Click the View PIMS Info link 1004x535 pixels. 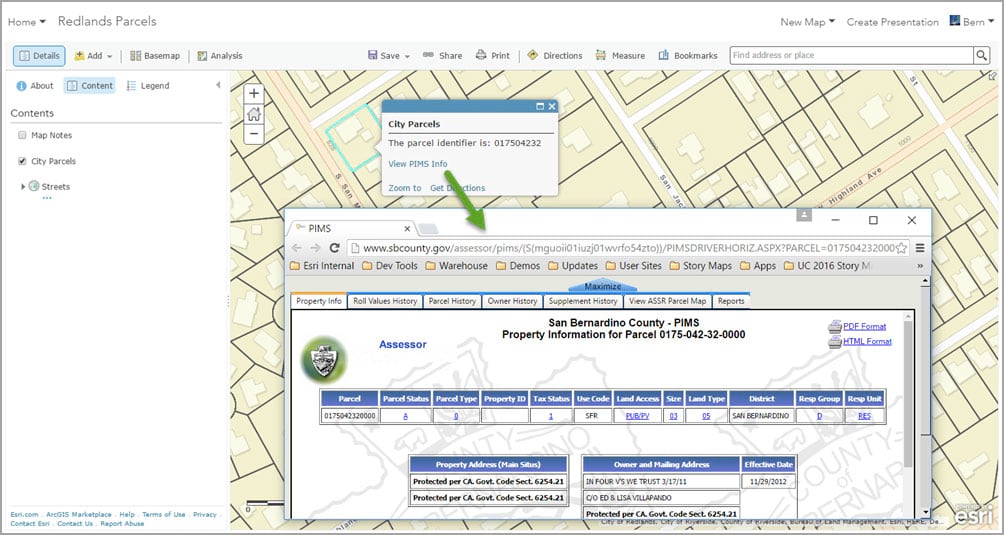(417, 164)
